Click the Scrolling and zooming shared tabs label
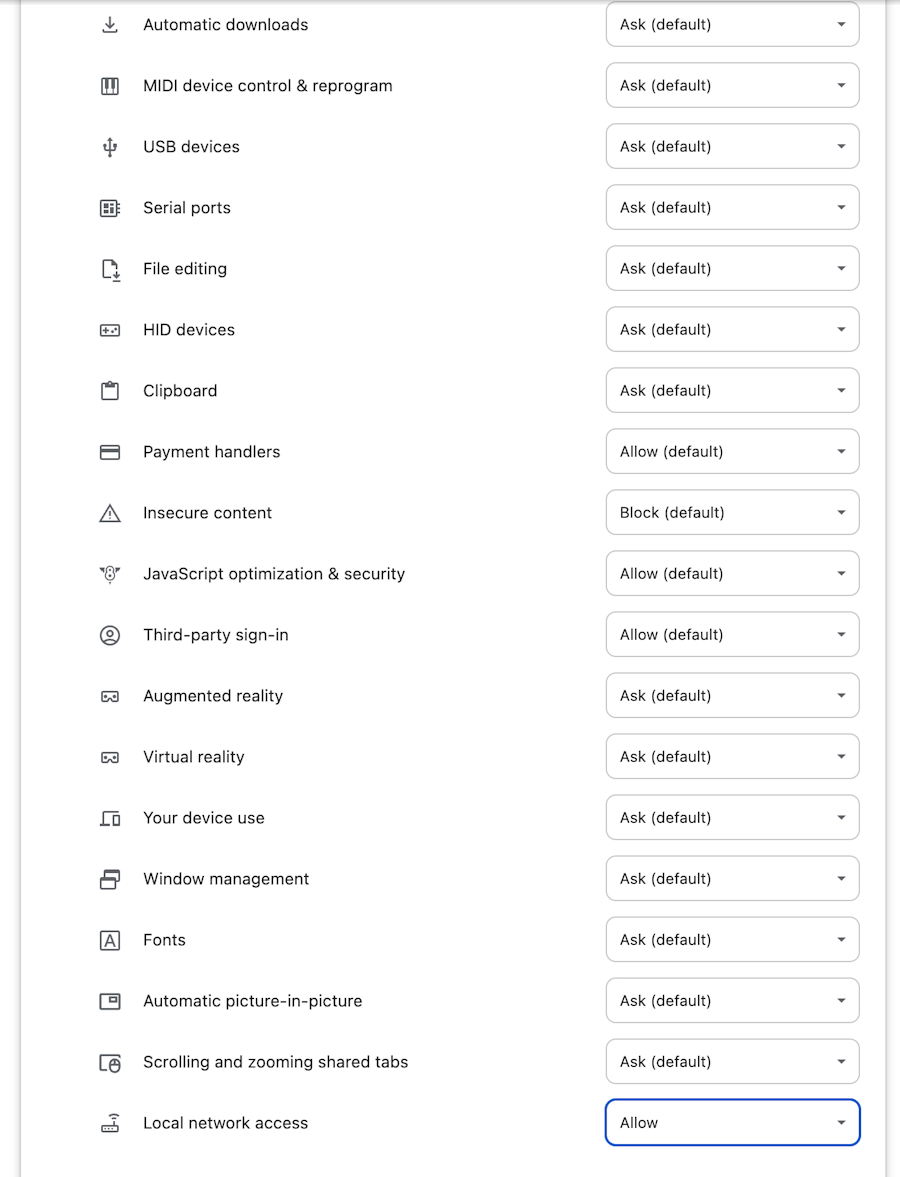Screen dimensions: 900x1177 (275, 1062)
